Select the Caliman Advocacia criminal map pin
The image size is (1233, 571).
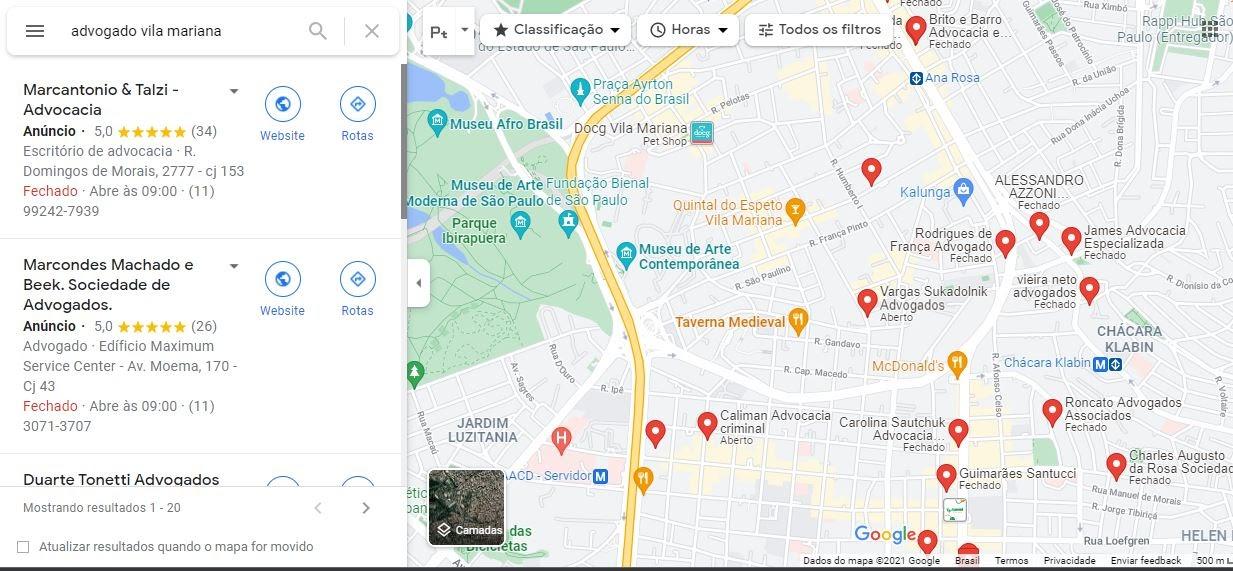point(707,425)
